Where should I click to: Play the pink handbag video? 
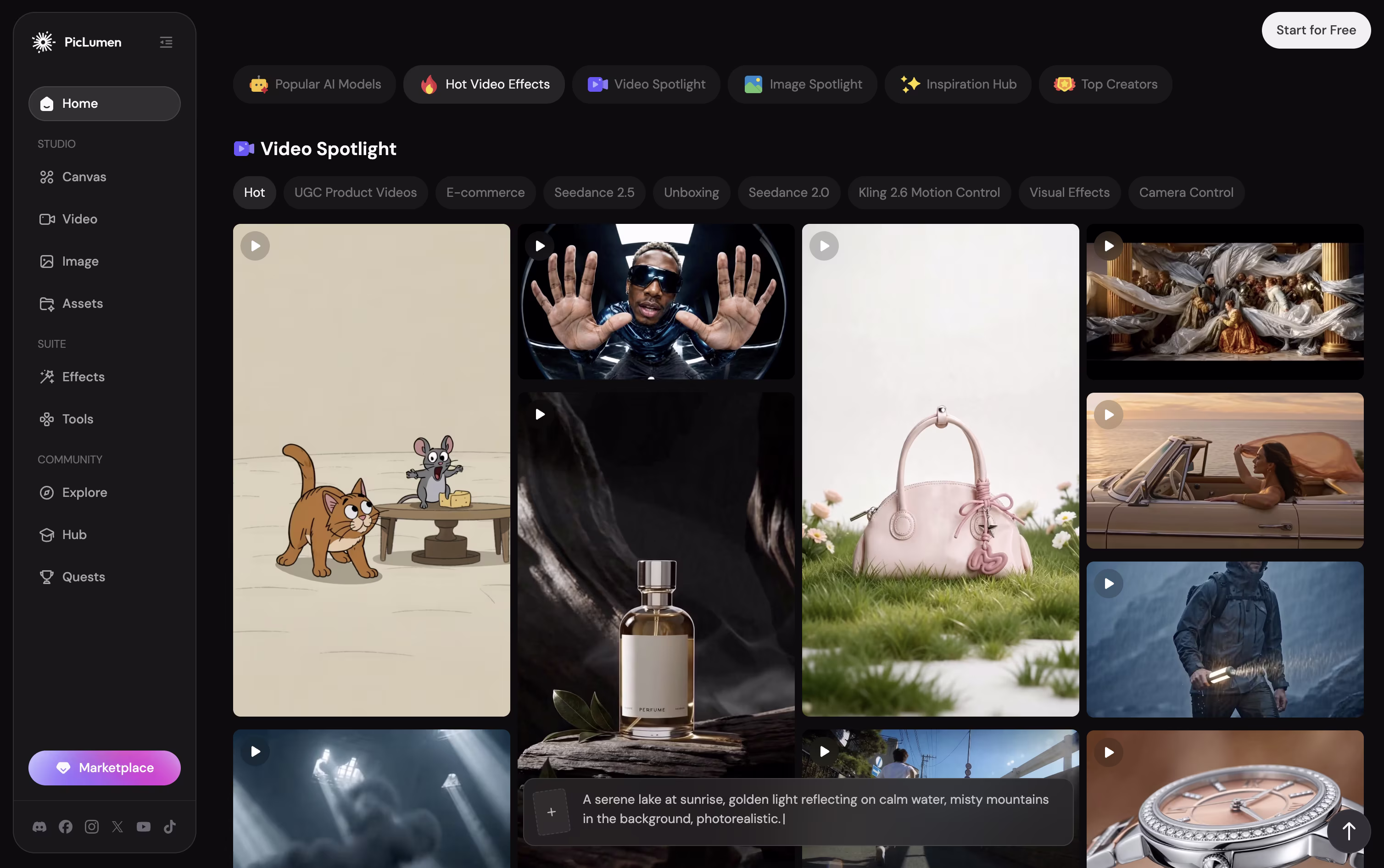(x=824, y=246)
